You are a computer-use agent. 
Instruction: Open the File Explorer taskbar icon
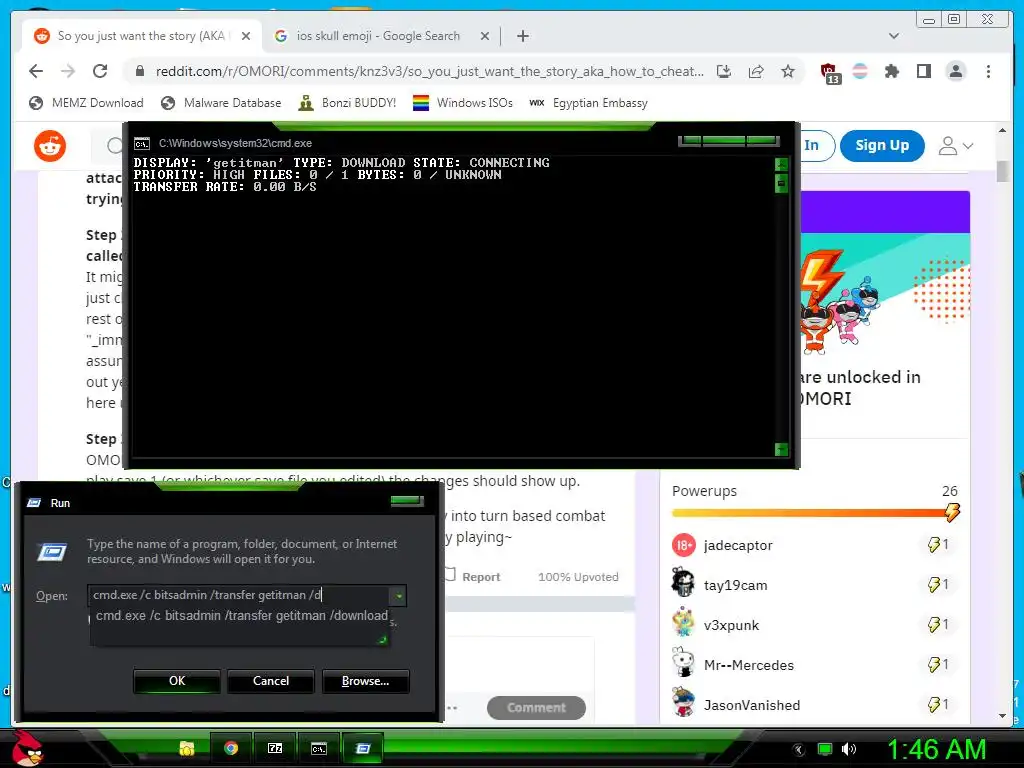[187, 748]
